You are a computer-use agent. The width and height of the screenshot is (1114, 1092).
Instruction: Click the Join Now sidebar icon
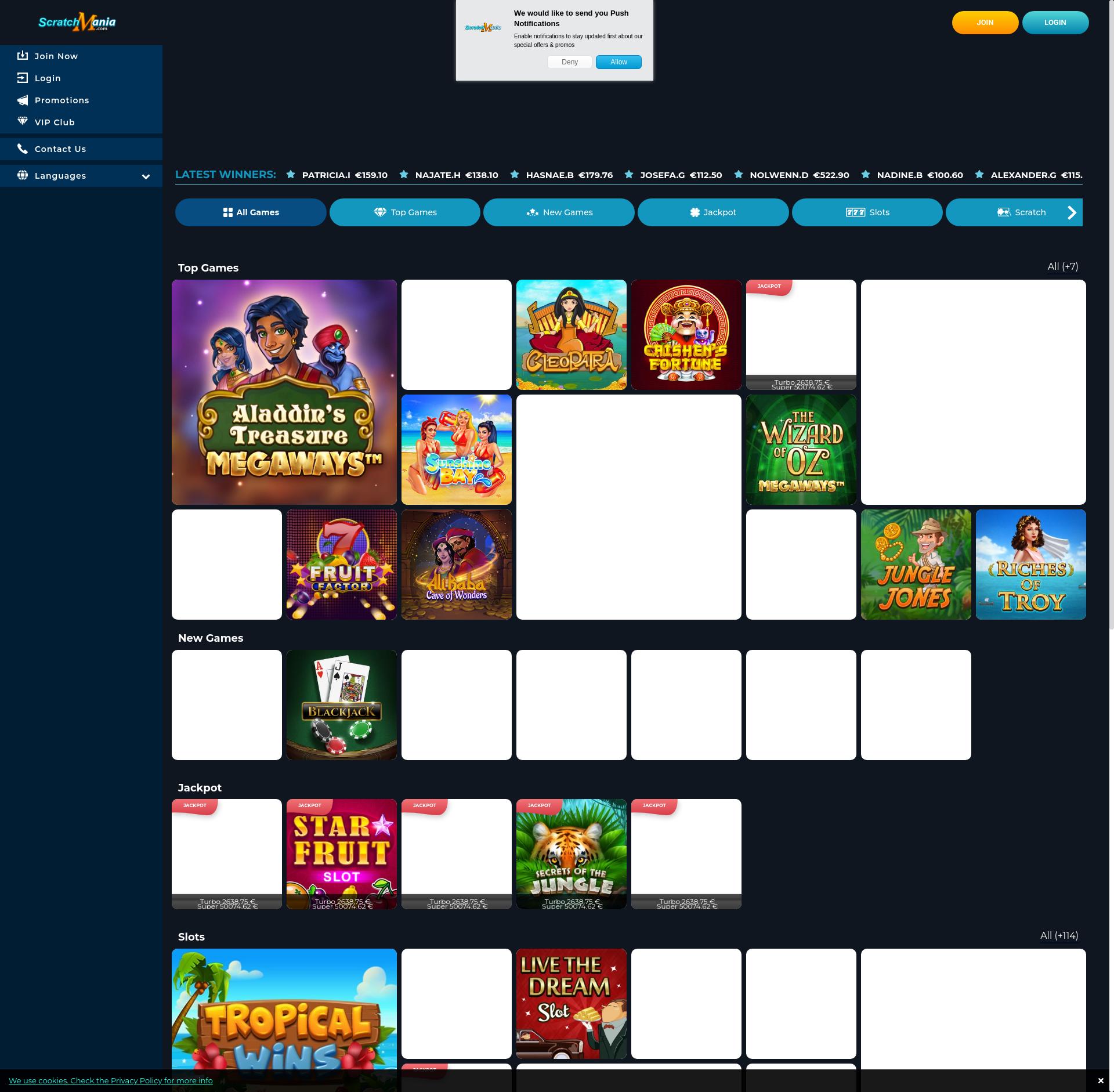[x=23, y=56]
